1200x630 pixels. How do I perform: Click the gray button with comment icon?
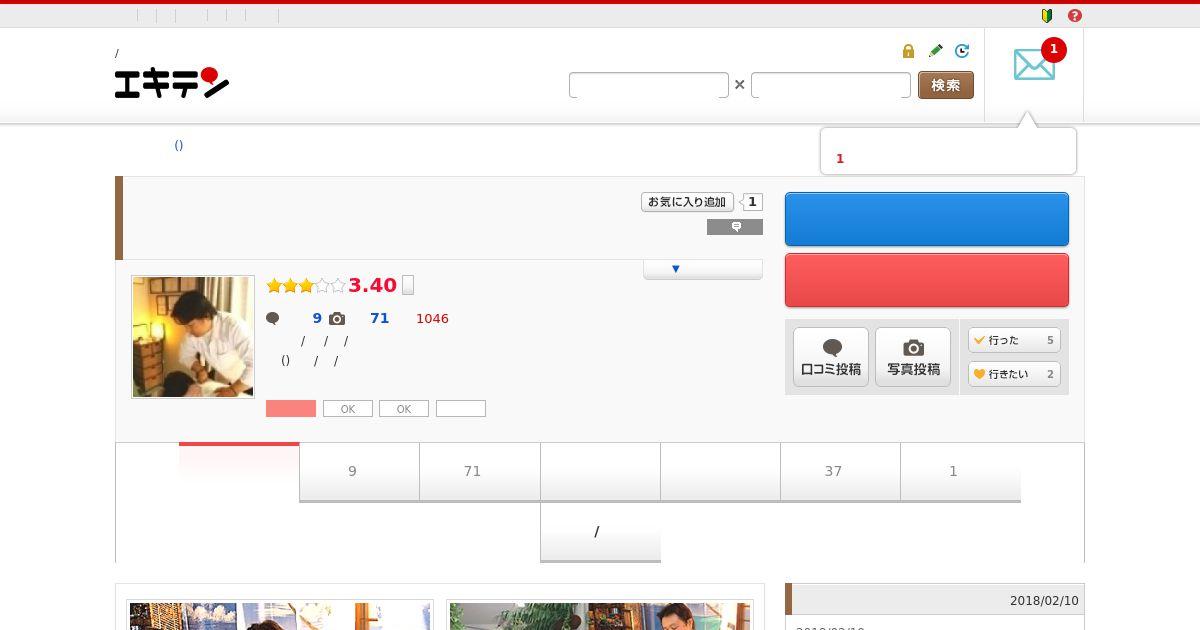(735, 227)
